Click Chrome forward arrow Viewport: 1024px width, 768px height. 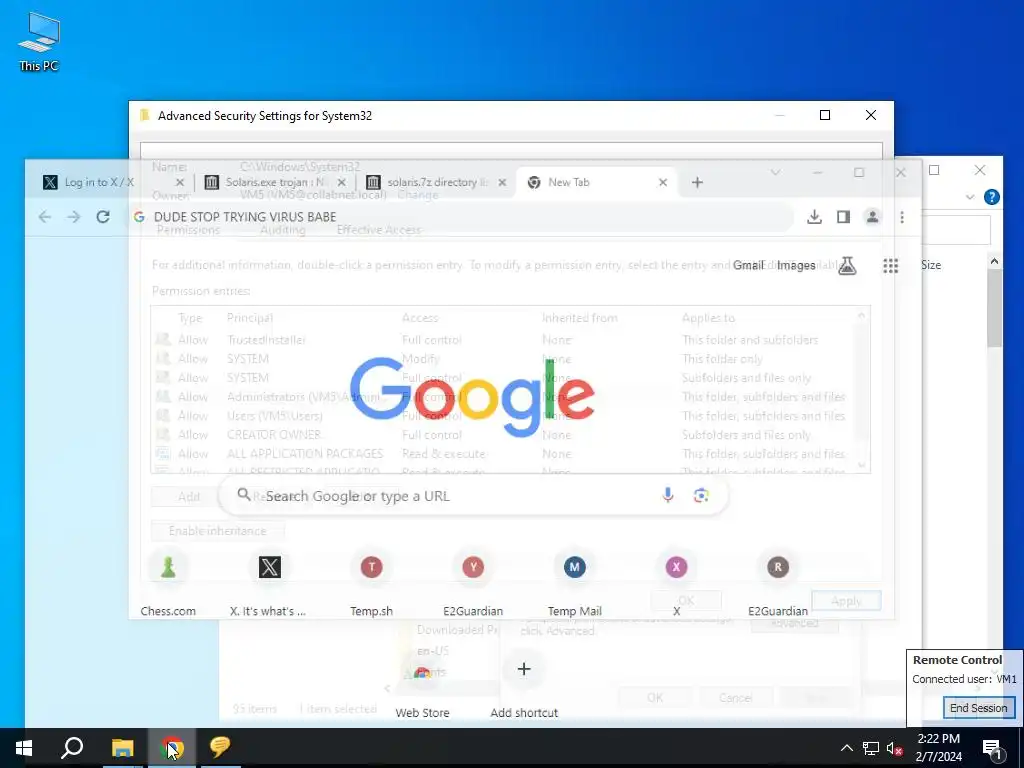74,217
